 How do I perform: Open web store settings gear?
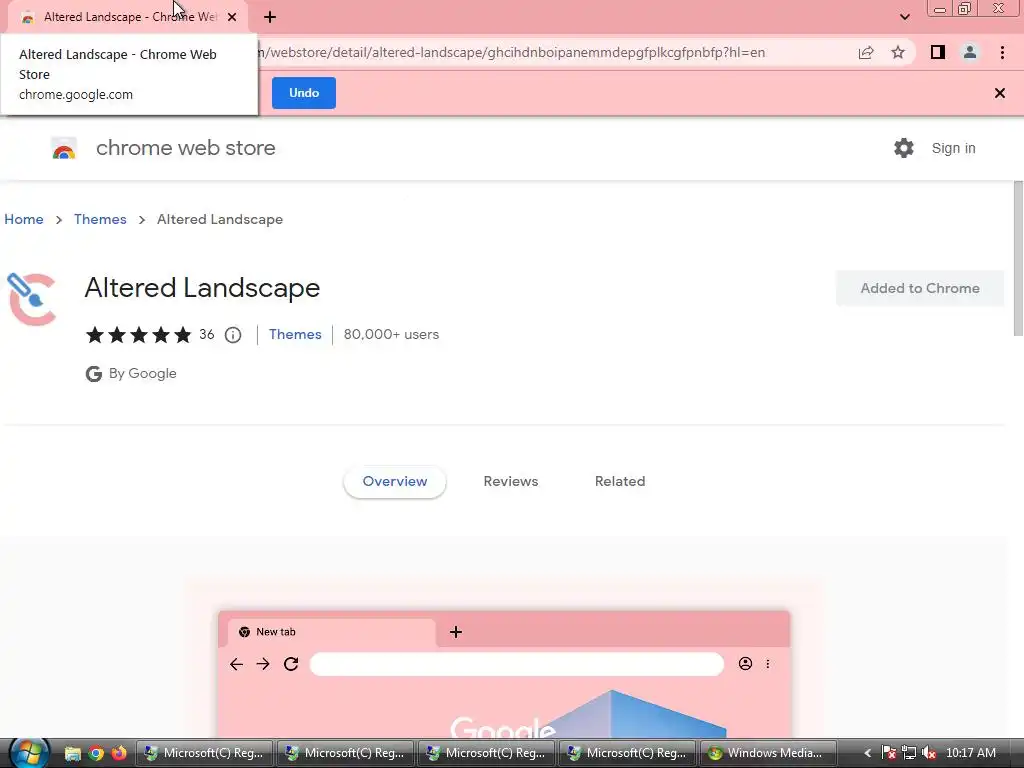point(904,148)
